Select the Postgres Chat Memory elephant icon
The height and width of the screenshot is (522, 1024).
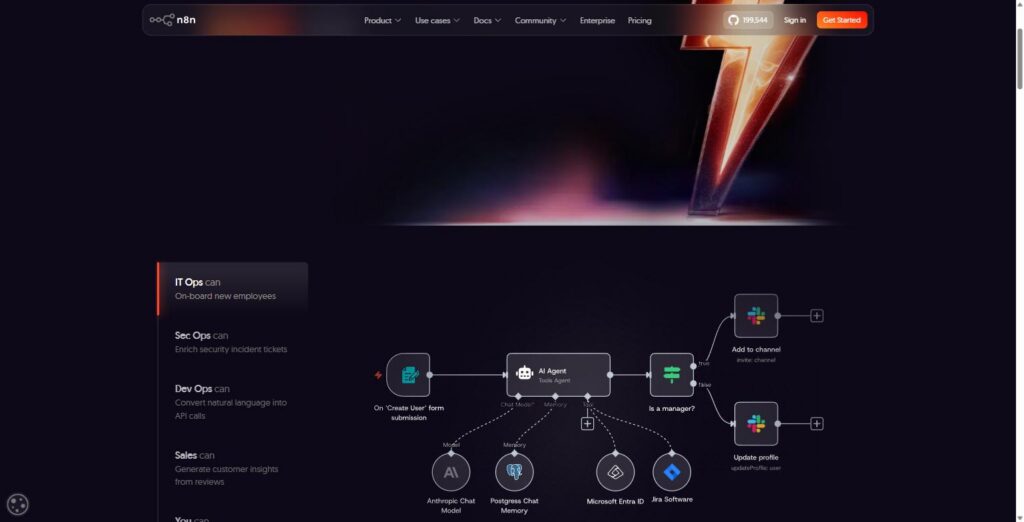coord(514,472)
